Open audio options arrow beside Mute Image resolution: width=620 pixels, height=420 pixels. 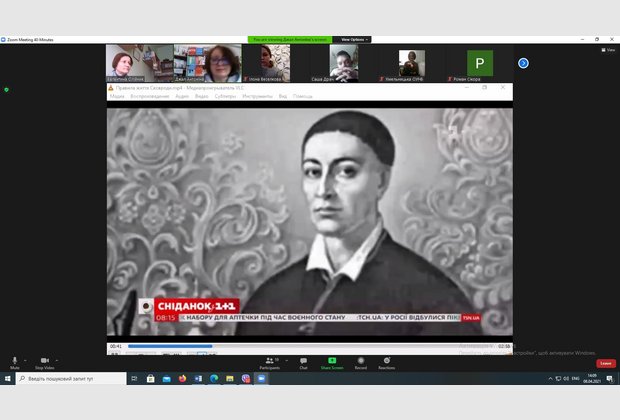pos(25,360)
